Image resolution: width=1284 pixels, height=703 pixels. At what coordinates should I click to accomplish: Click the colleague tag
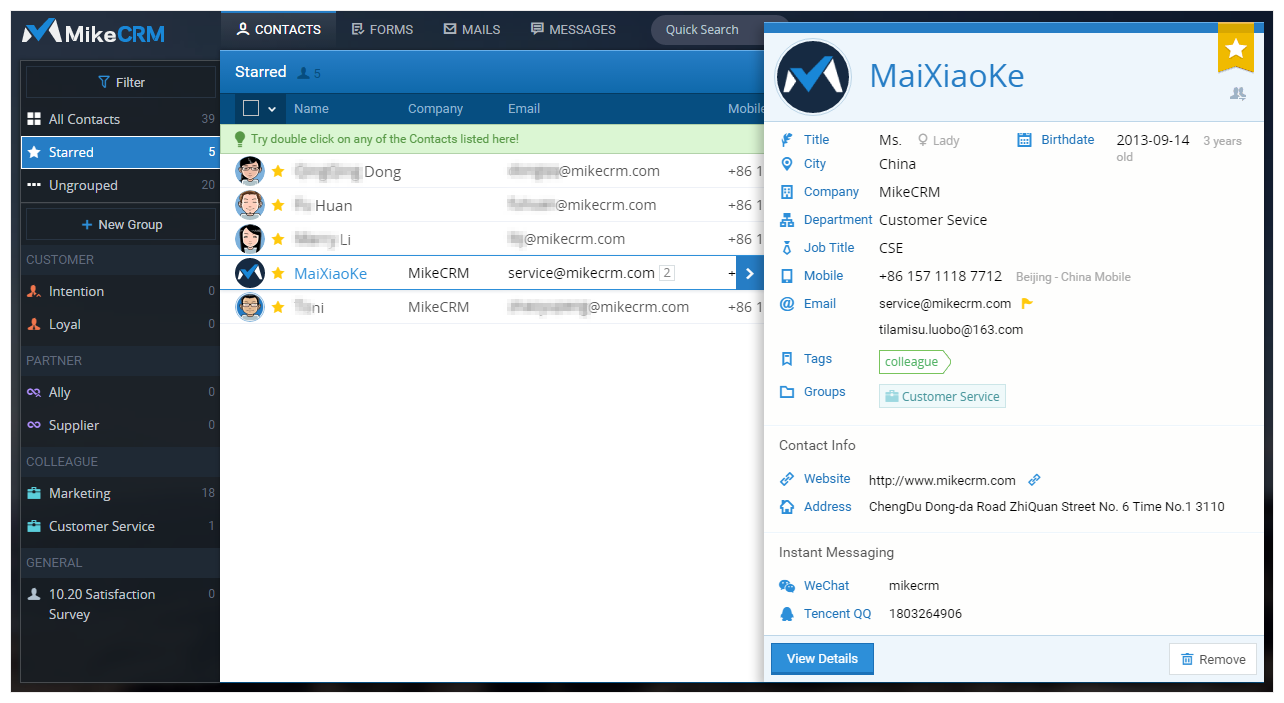pyautogui.click(x=914, y=362)
